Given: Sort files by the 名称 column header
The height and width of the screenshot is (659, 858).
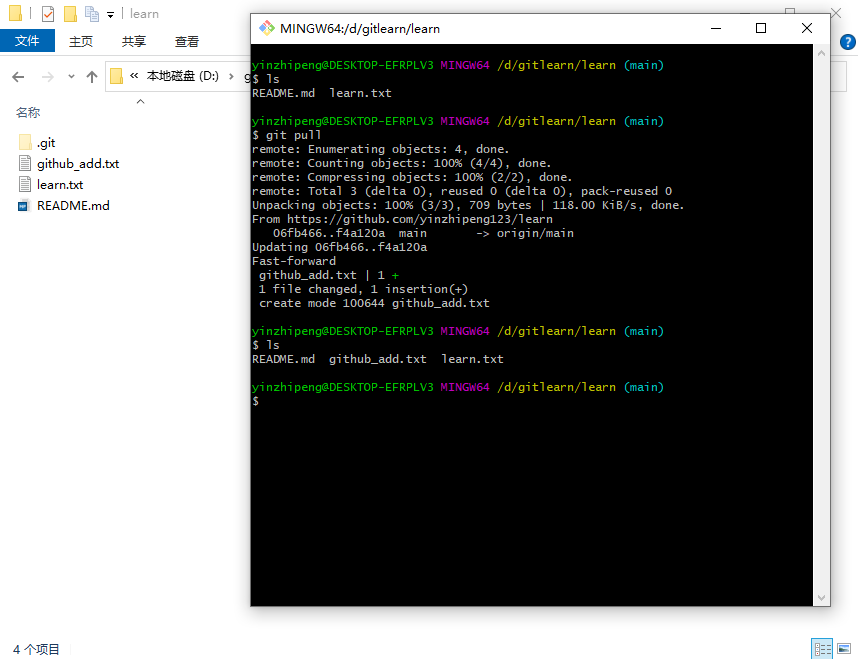Looking at the screenshot, I should (28, 112).
